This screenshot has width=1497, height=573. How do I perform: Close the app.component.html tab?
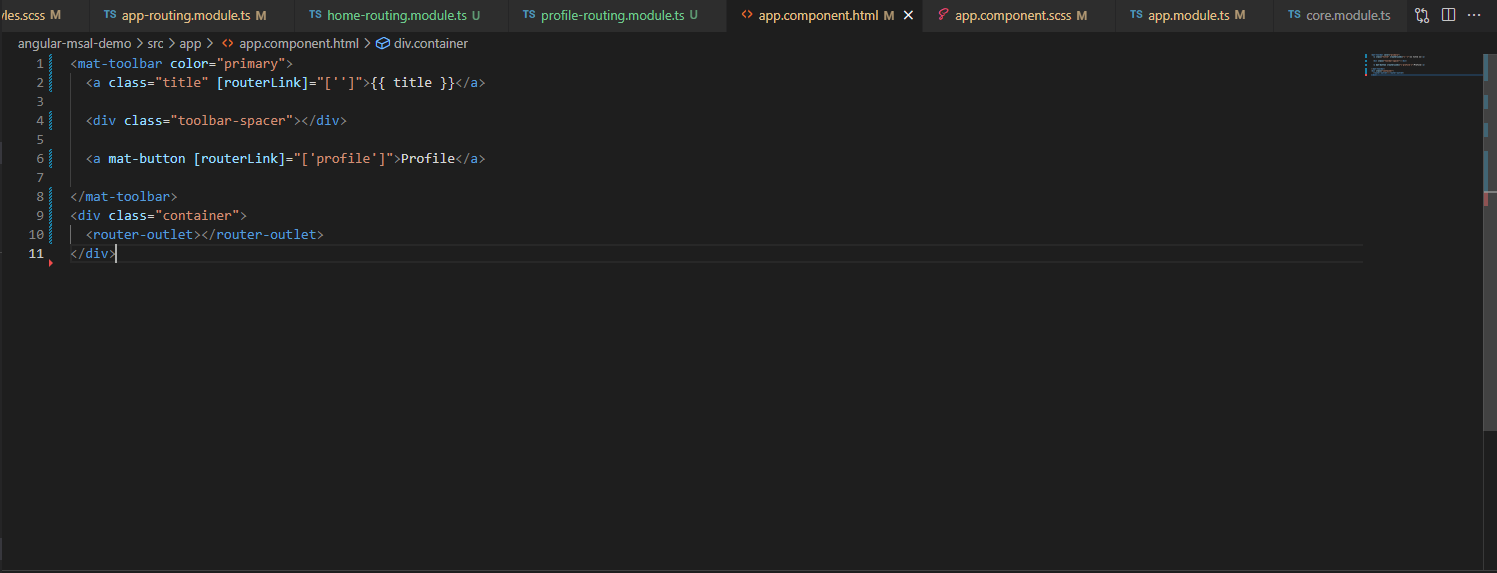[908, 16]
